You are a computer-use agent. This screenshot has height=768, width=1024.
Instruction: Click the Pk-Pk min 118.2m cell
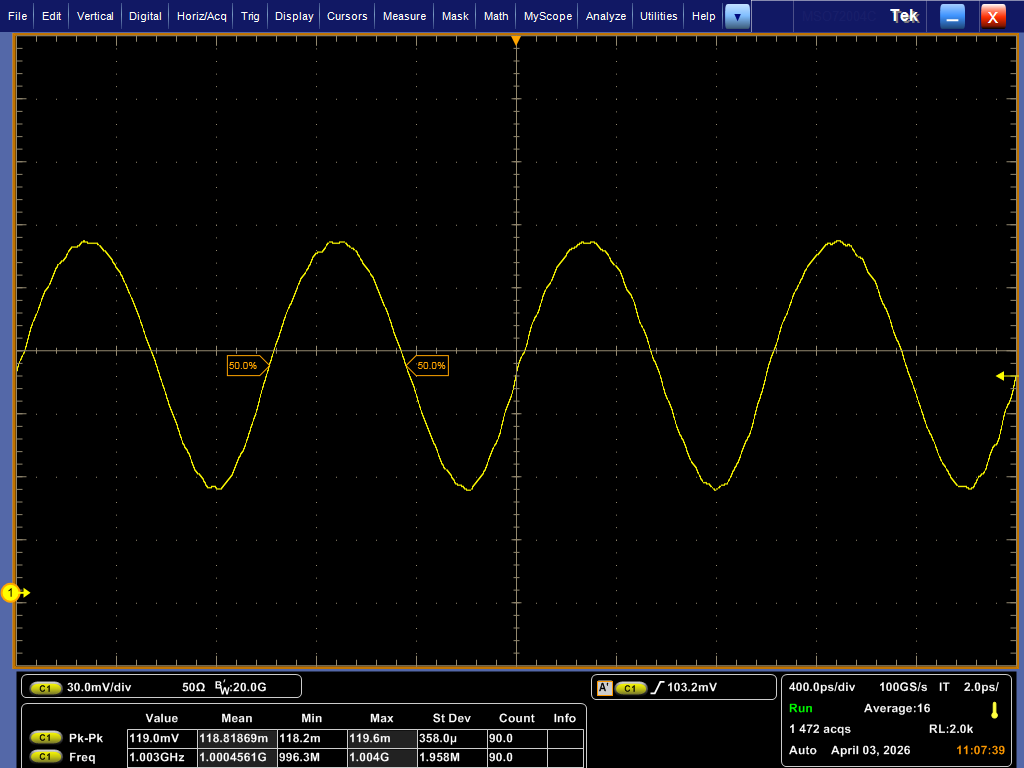312,738
